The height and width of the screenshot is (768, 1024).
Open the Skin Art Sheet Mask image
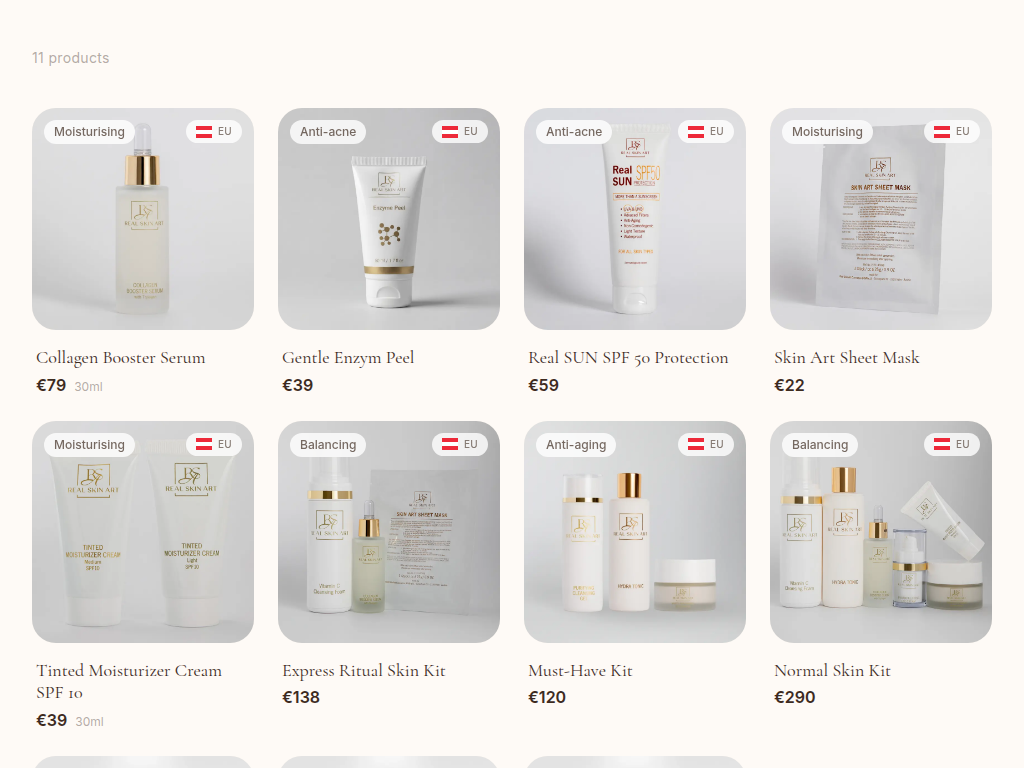pyautogui.click(x=881, y=219)
